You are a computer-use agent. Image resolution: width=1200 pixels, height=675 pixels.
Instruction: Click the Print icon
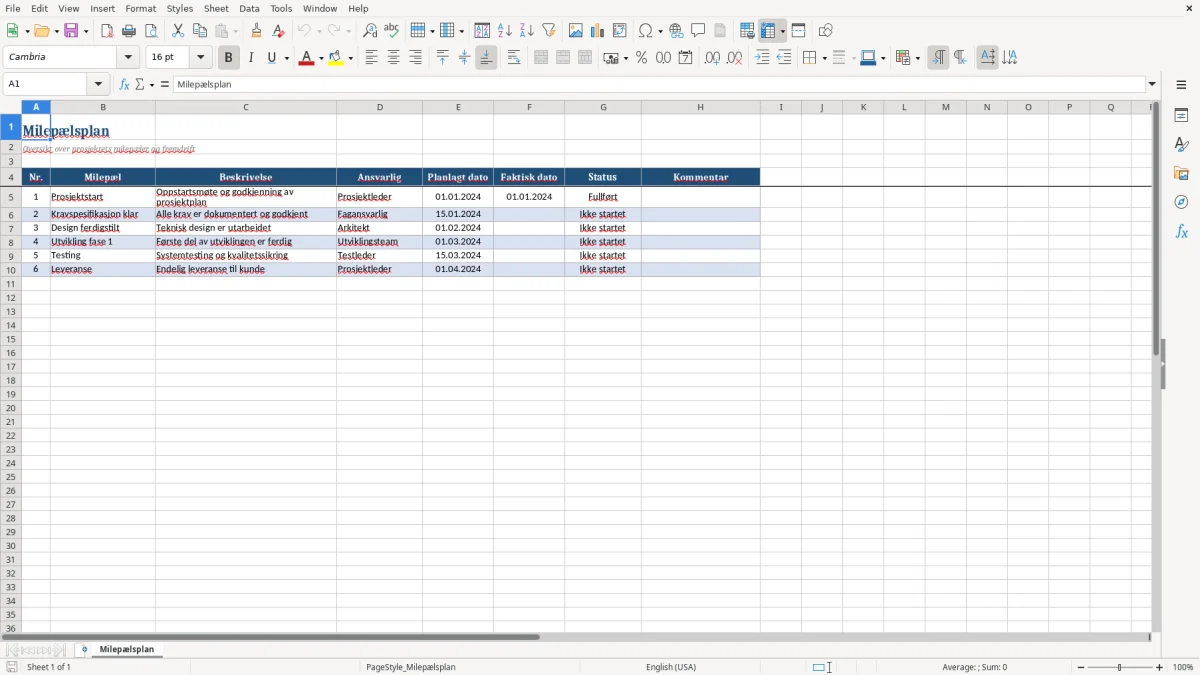(129, 31)
